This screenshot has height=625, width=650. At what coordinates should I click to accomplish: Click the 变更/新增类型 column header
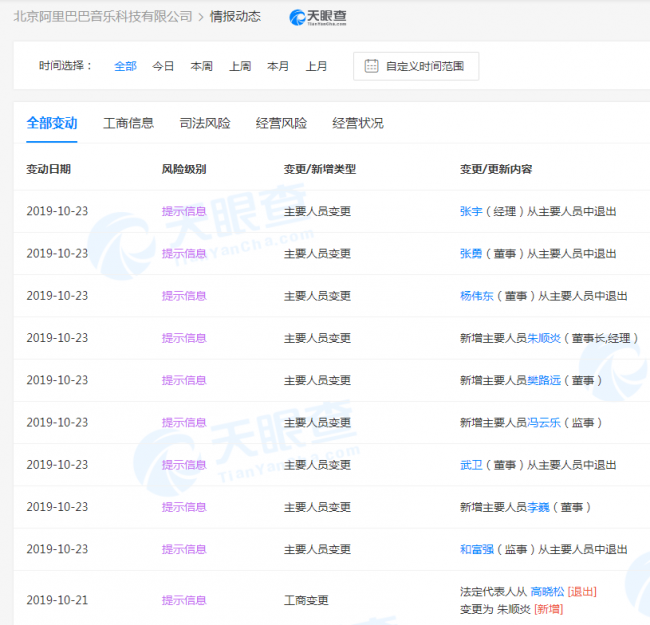point(320,169)
